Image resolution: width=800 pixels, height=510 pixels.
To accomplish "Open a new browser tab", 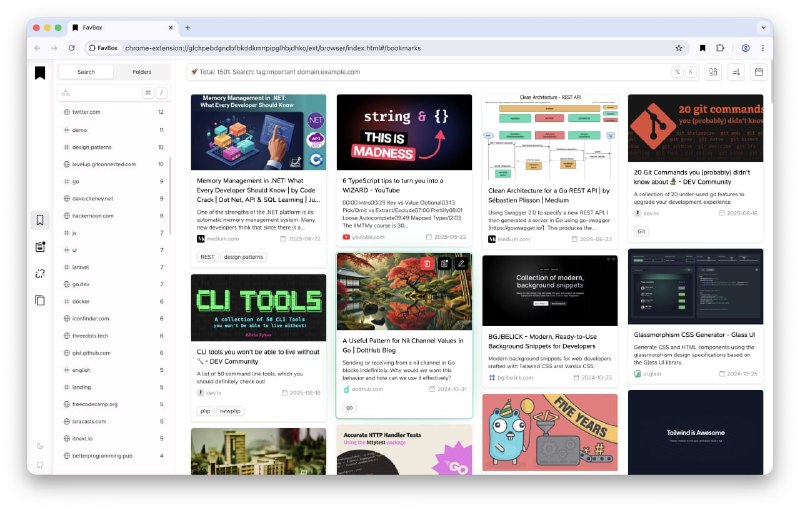I will tap(187, 28).
